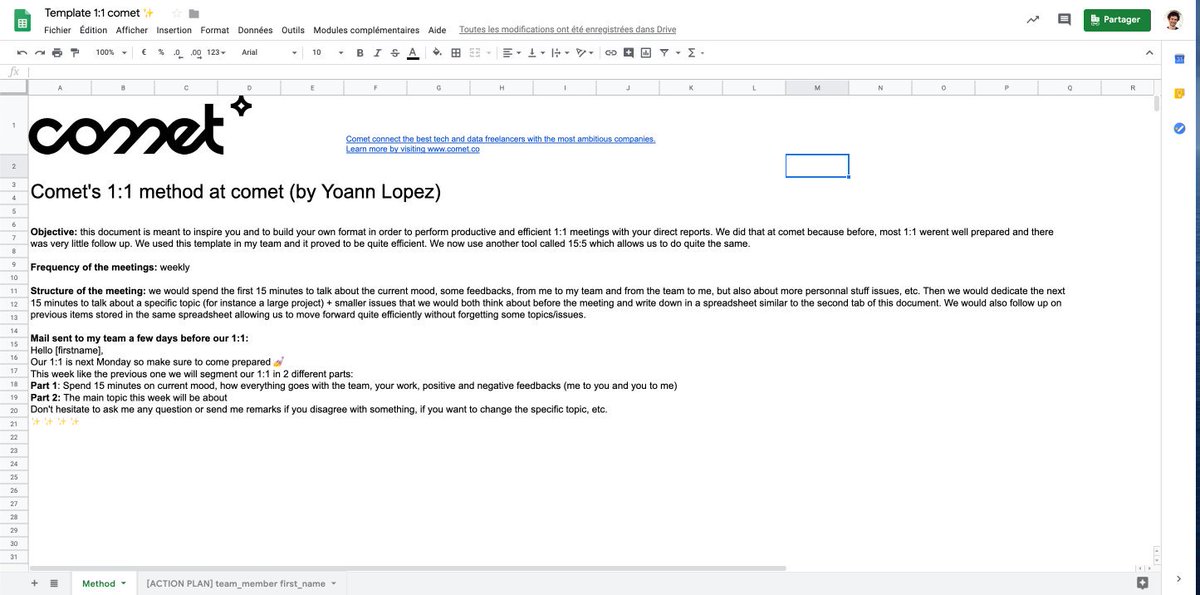
Task: Toggle bold formatting
Action: pyautogui.click(x=360, y=53)
